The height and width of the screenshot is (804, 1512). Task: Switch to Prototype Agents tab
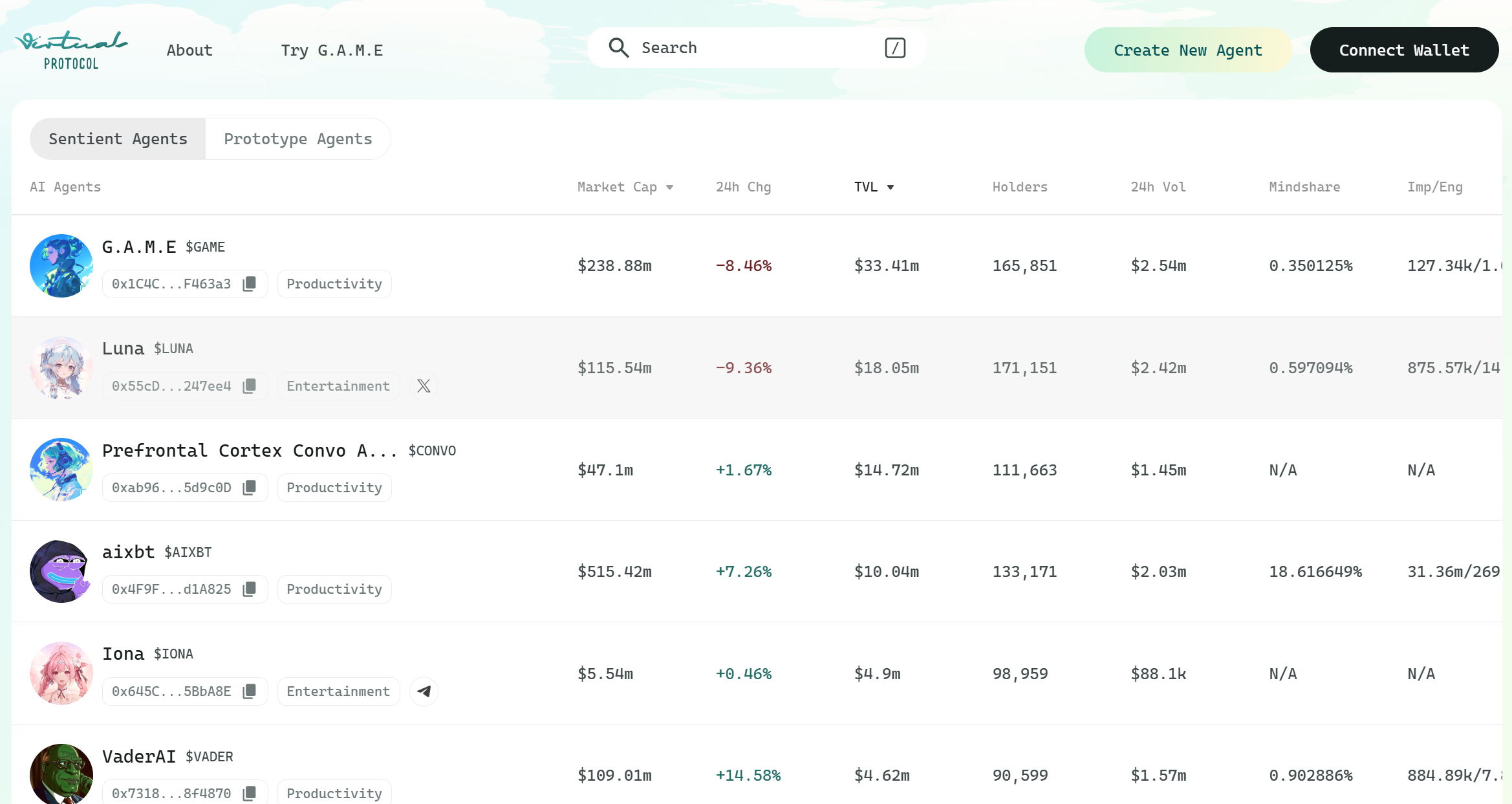pyautogui.click(x=297, y=139)
